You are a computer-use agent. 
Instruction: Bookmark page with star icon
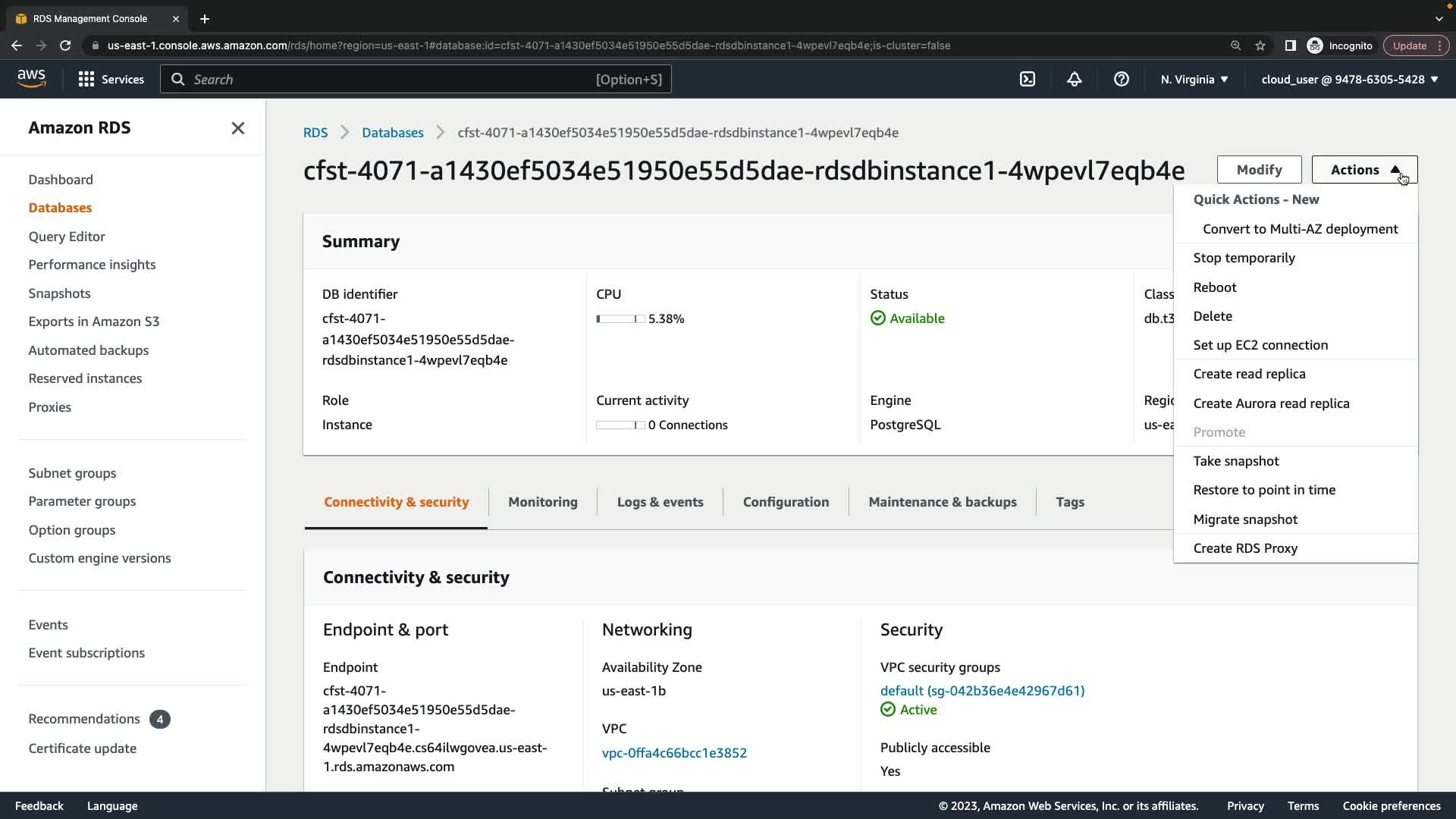click(x=1260, y=45)
